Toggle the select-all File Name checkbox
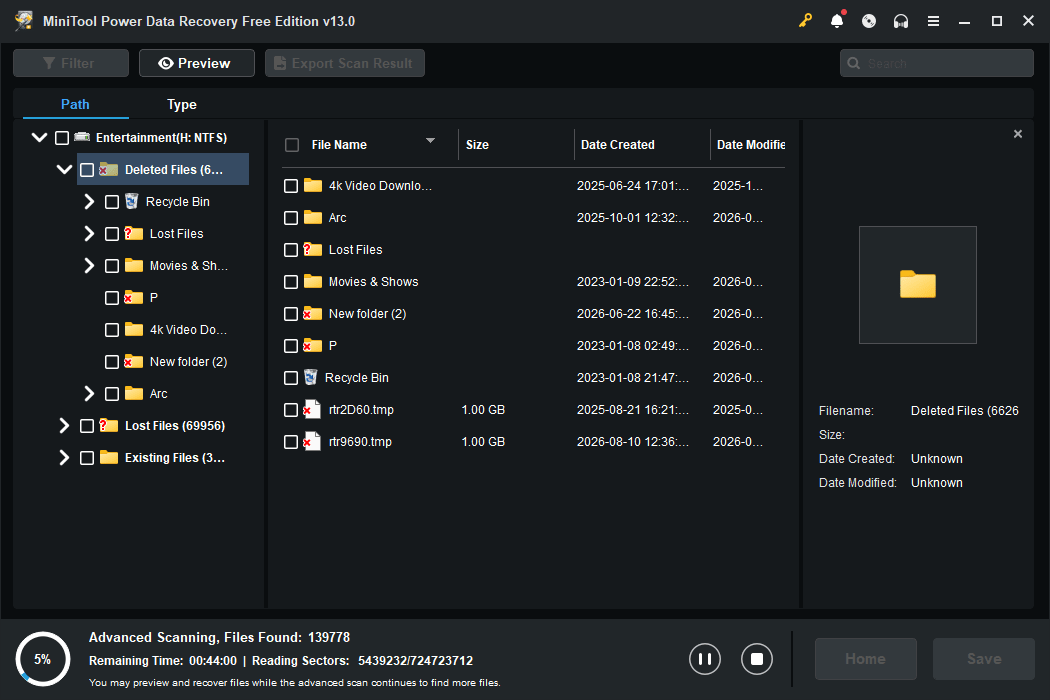Viewport: 1050px width, 700px height. tap(292, 145)
